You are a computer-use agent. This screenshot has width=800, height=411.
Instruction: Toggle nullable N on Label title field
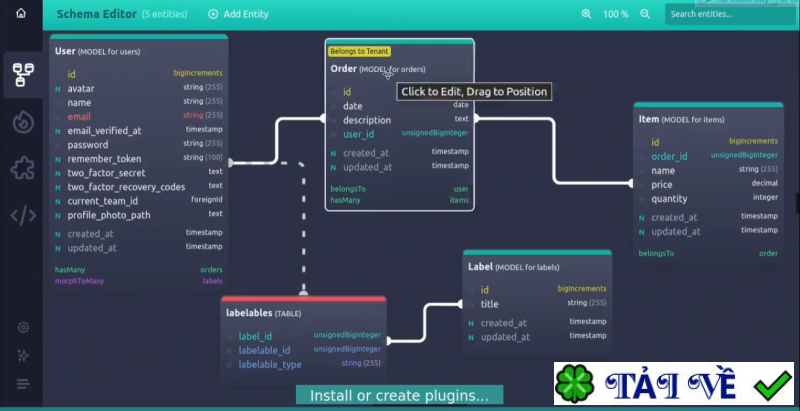click(471, 305)
